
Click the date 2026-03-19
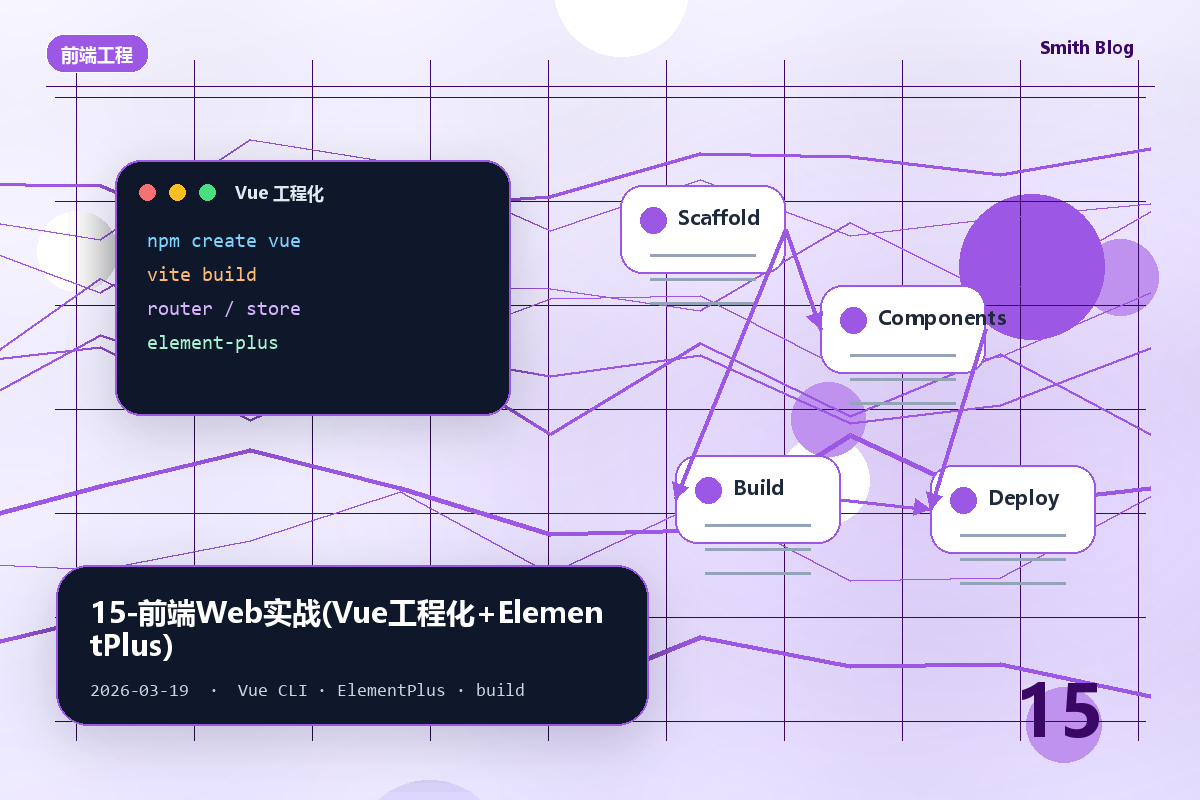(x=140, y=691)
